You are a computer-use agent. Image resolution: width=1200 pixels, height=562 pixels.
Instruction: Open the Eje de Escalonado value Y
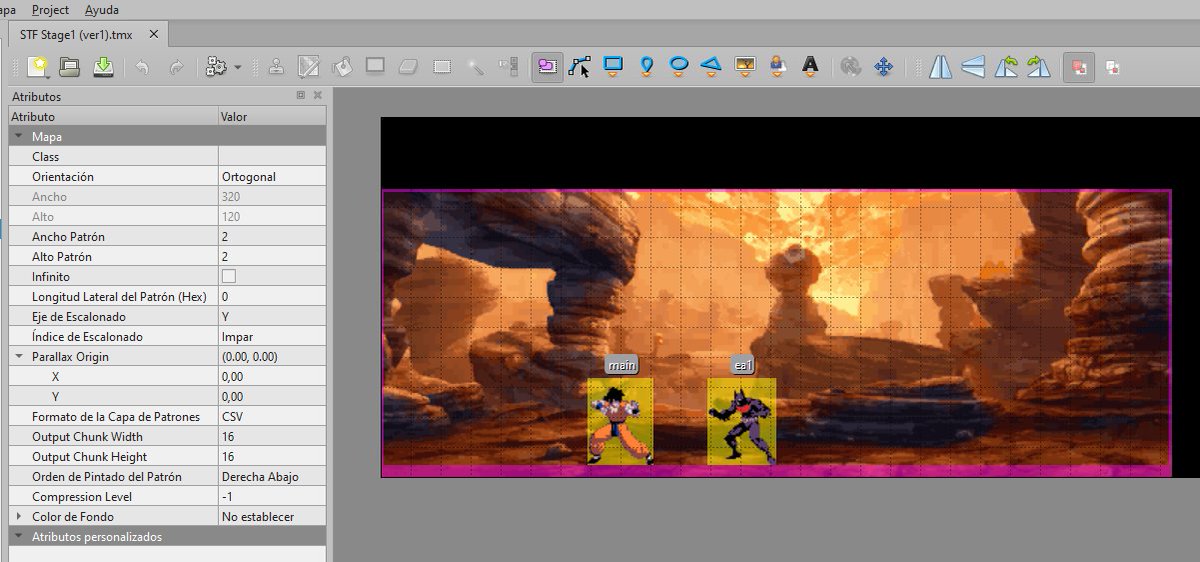(272, 317)
